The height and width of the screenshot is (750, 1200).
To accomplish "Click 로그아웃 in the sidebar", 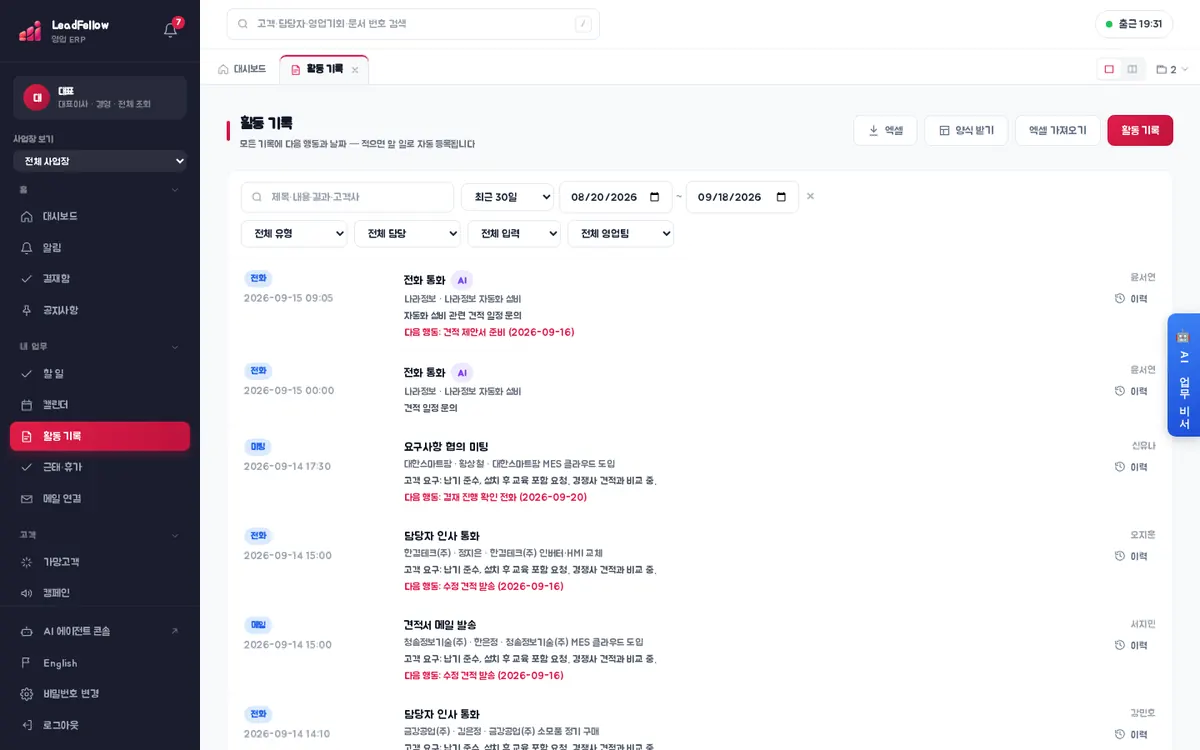I will (x=100, y=725).
